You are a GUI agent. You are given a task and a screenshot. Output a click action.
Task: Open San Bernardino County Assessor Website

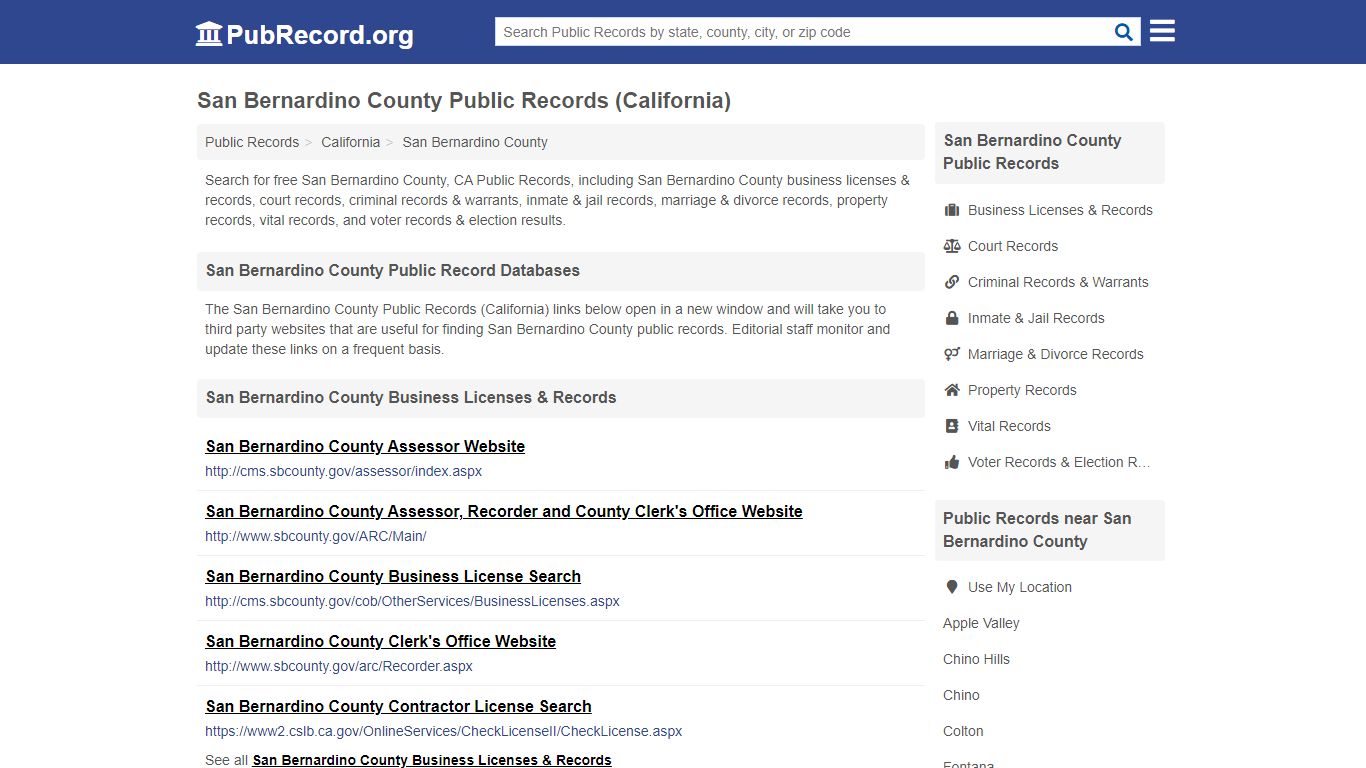(x=365, y=447)
